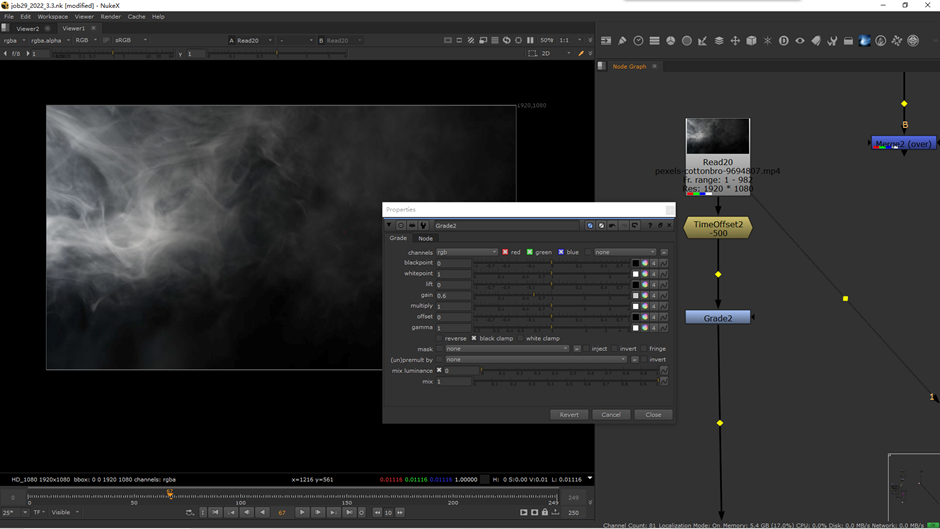The image size is (940, 529).
Task: Open the Image nodes toolbar menu
Action: 606,41
